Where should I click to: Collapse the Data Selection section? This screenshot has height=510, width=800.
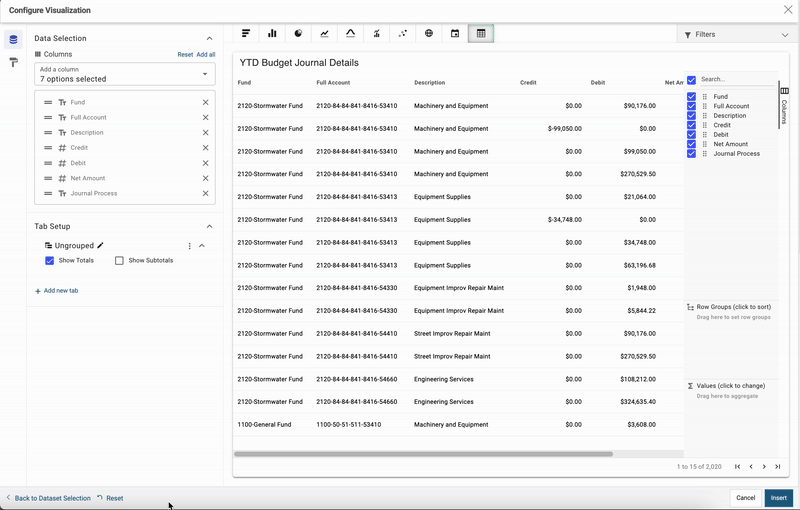coord(209,38)
